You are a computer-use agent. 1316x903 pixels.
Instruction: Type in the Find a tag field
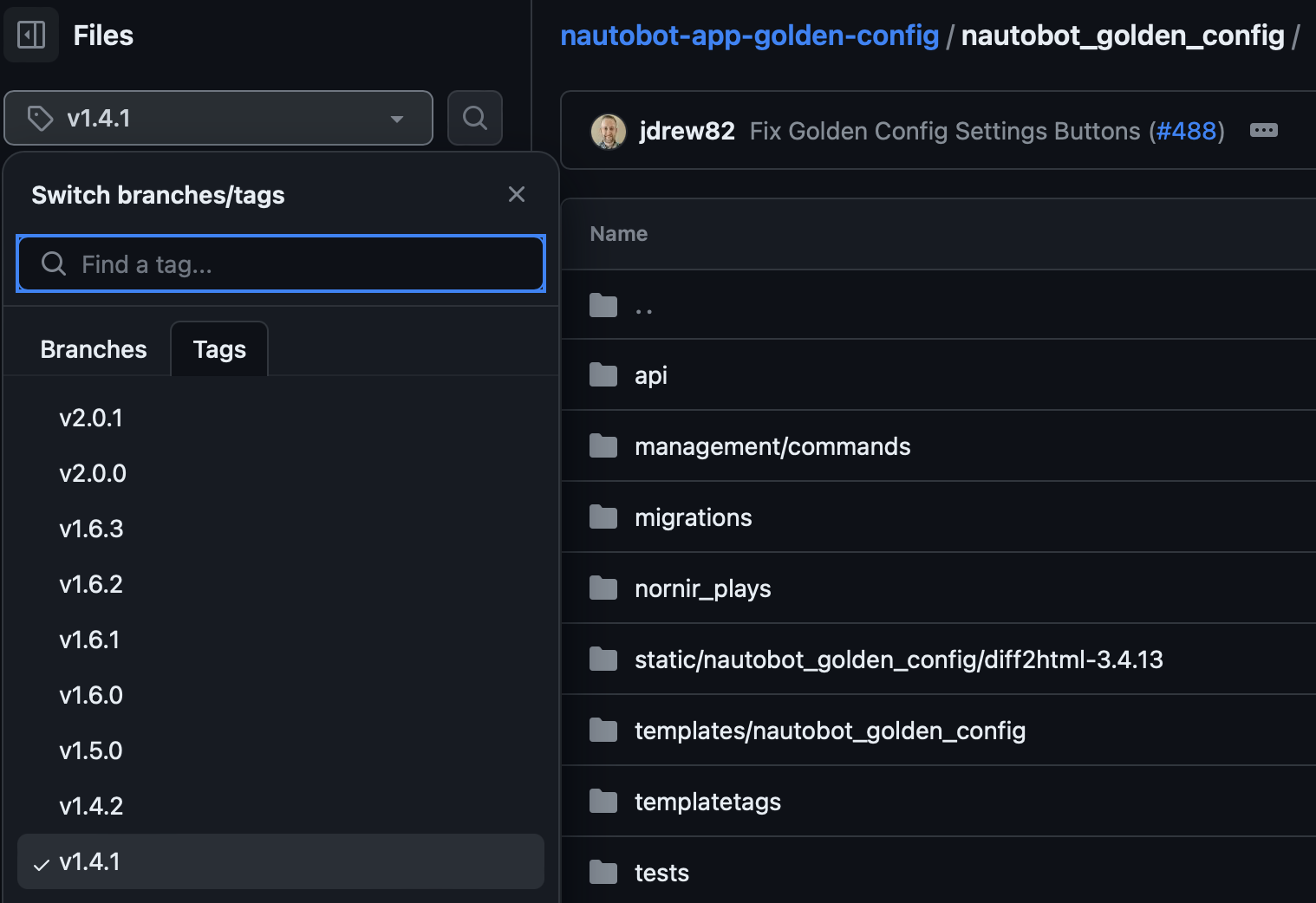(x=295, y=264)
